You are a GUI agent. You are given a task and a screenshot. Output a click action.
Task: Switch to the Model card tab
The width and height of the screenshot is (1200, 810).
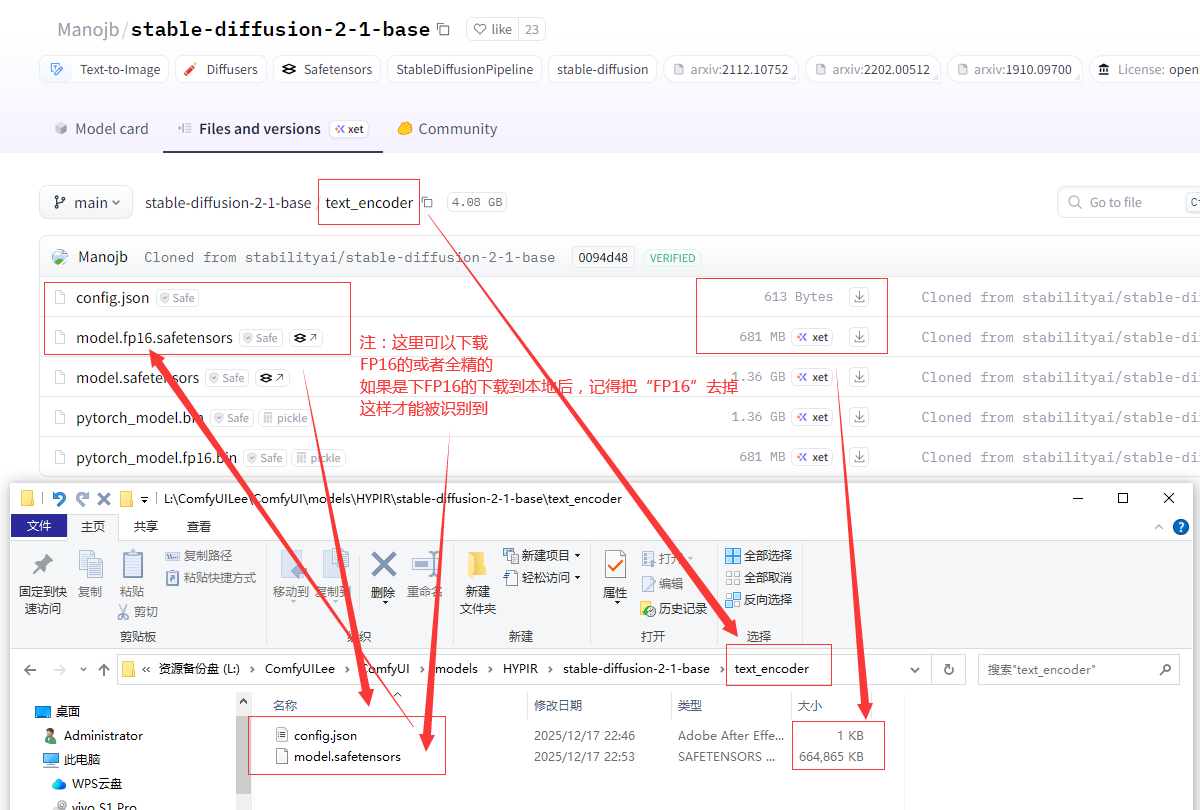point(102,129)
